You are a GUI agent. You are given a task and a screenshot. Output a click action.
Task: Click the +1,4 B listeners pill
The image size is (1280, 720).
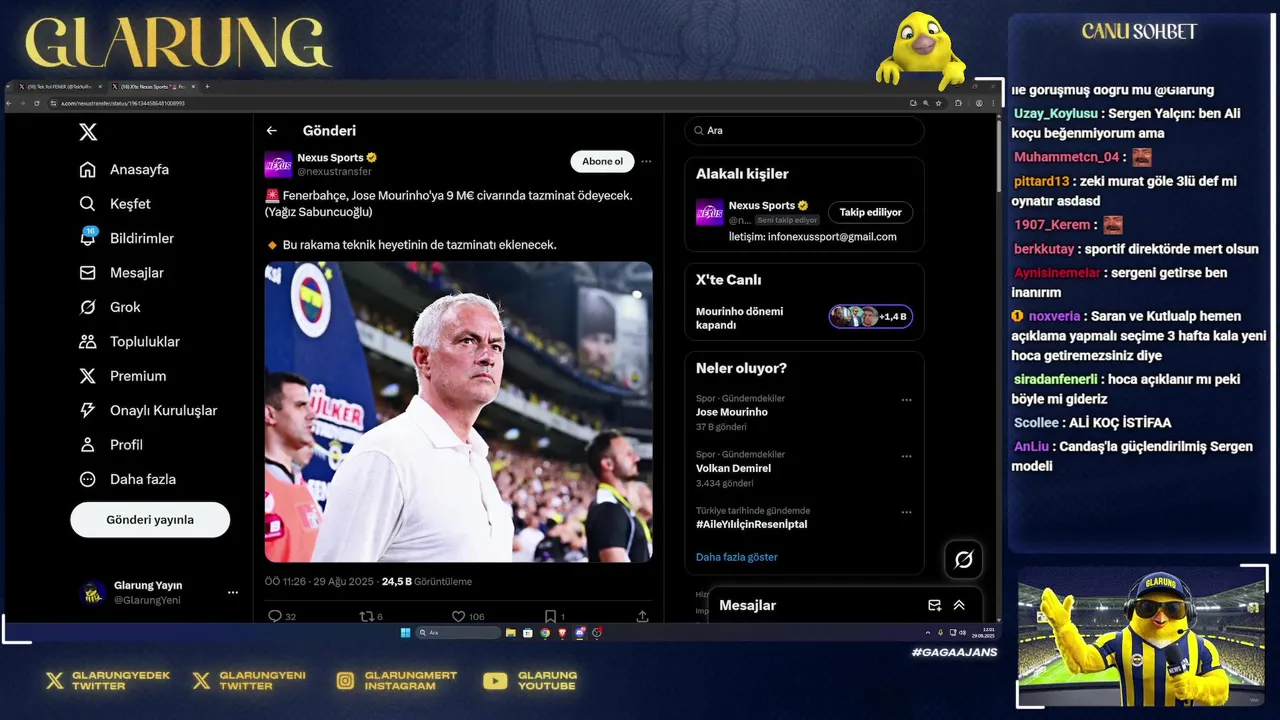click(870, 316)
